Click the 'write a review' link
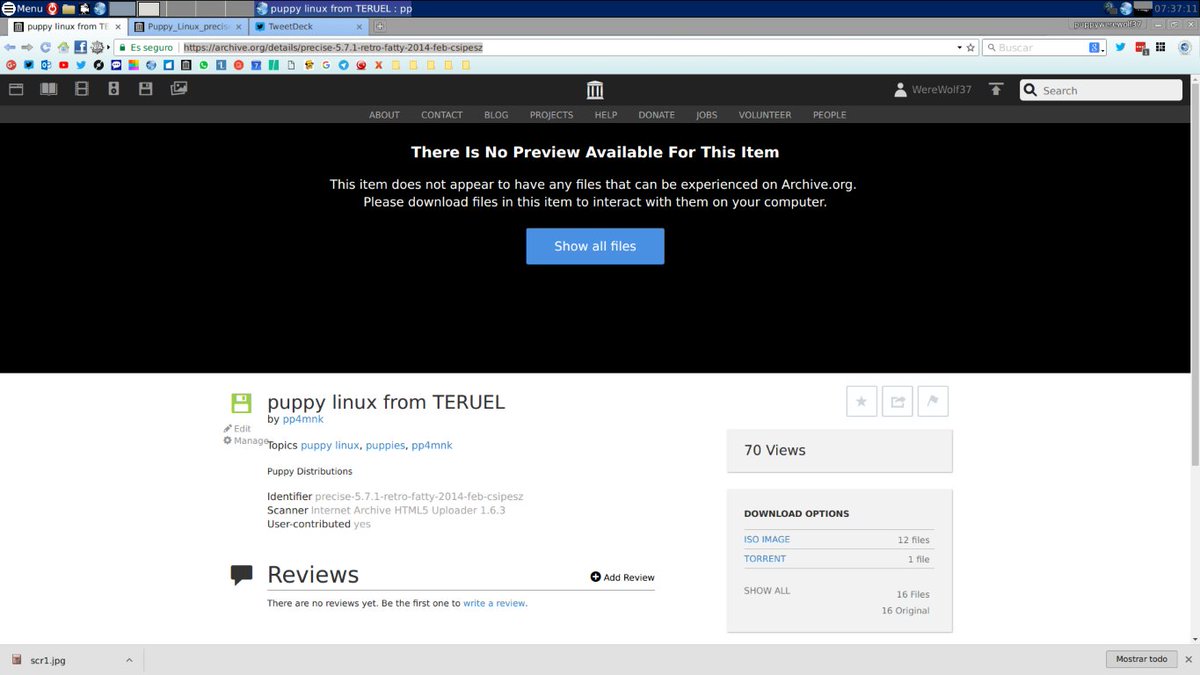Screen dimensions: 1200x675 (494, 603)
